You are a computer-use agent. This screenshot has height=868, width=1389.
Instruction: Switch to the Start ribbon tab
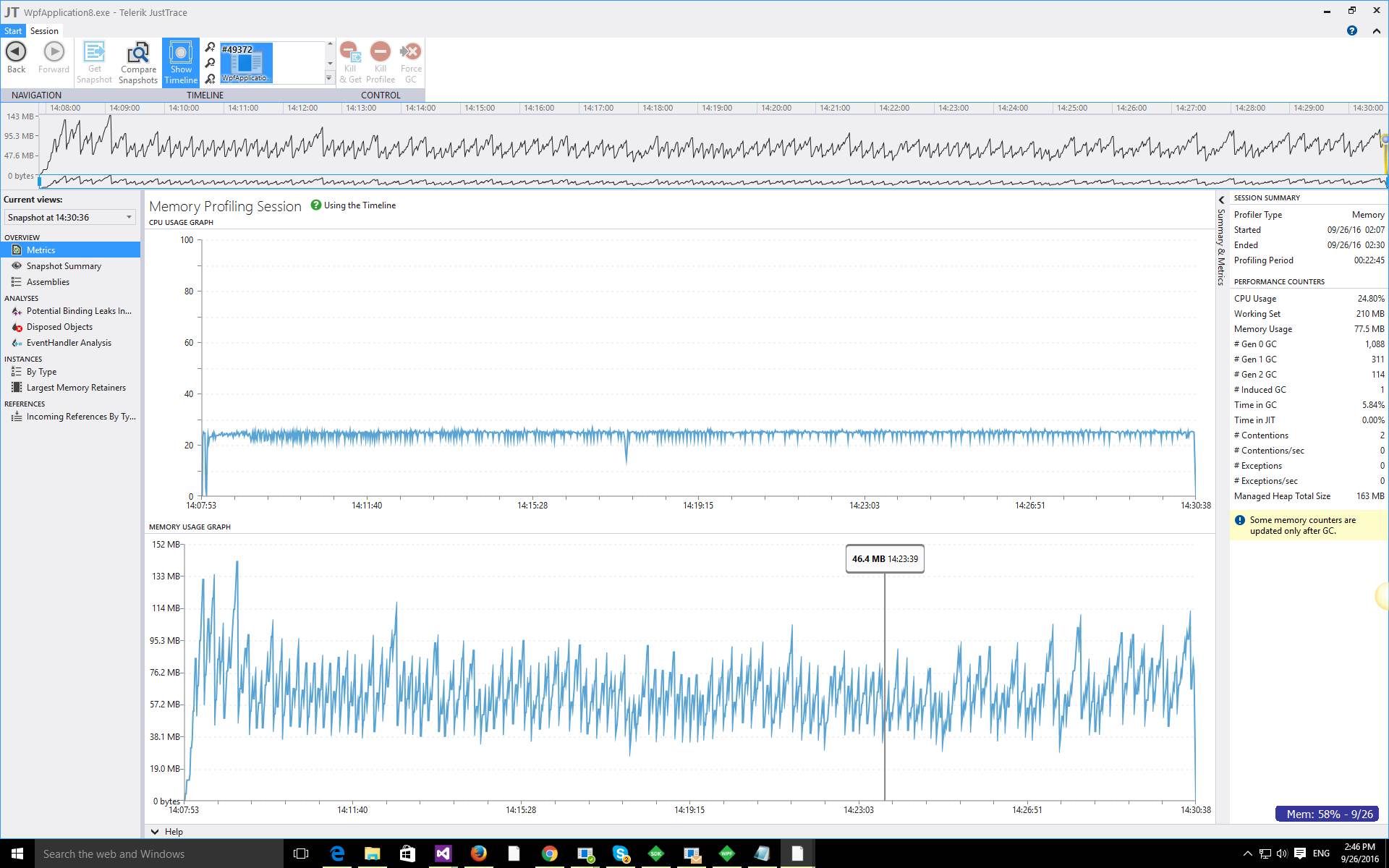(x=13, y=31)
